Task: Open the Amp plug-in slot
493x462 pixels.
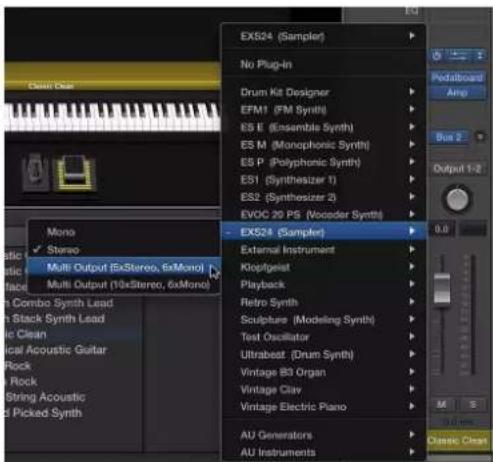Action: pos(457,92)
